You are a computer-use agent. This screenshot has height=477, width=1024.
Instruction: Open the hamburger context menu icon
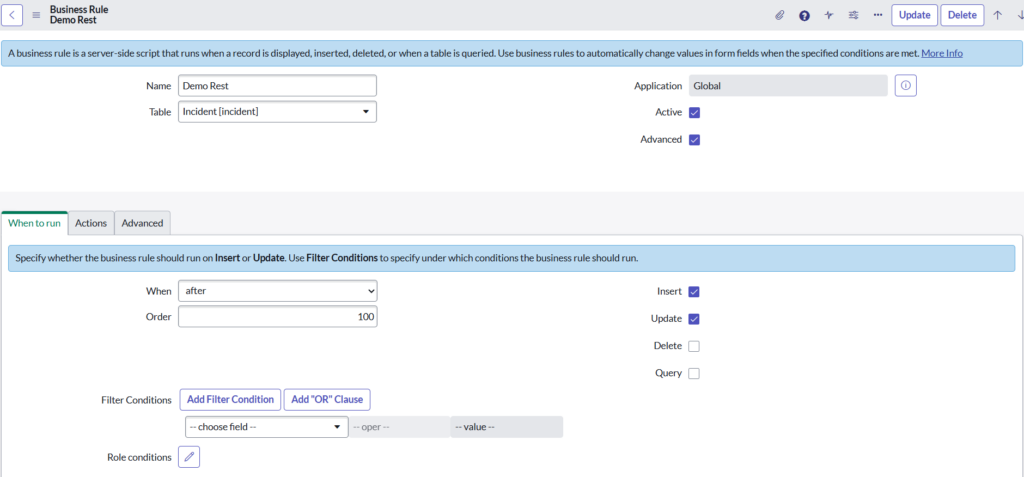[37, 15]
